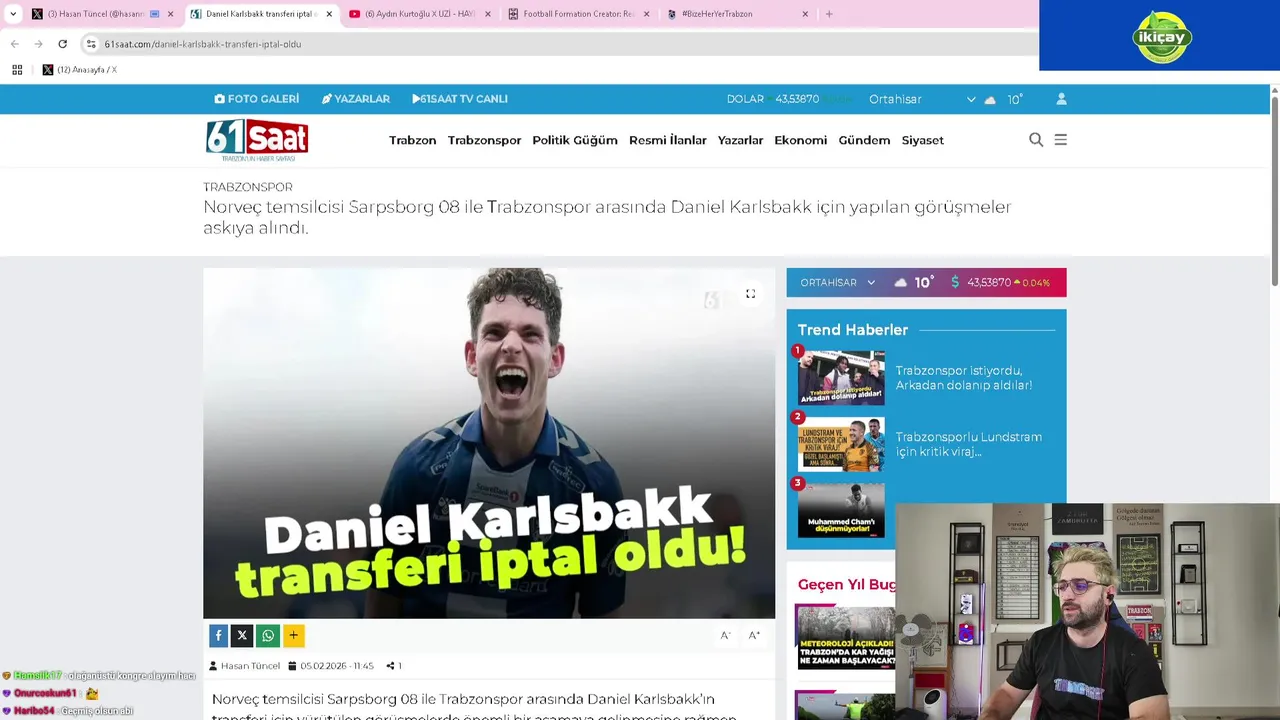Switch to Football Formation Creator tab

(x=579, y=14)
